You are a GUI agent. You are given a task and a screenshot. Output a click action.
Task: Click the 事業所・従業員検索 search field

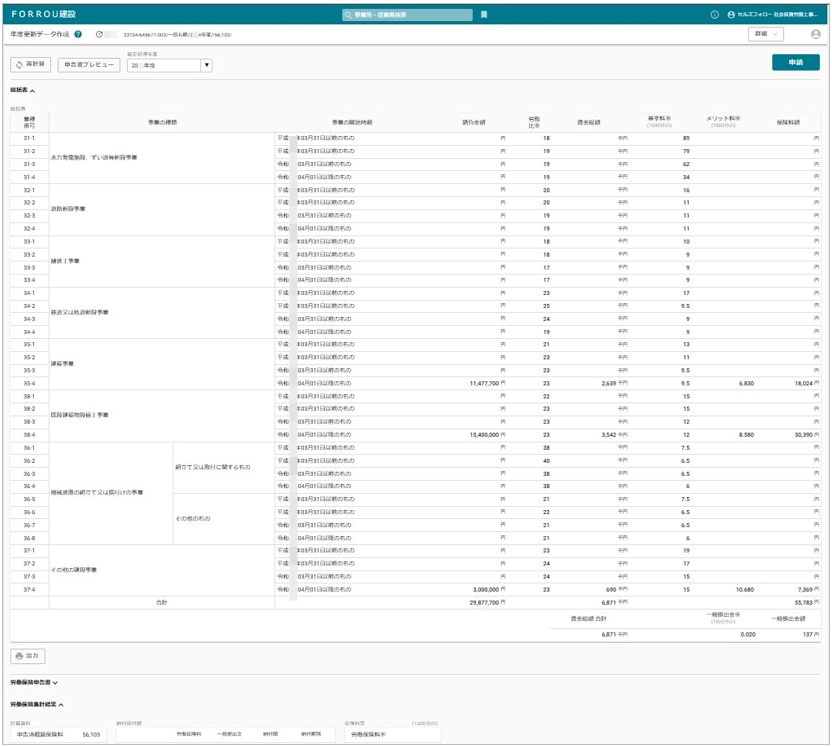[408, 15]
